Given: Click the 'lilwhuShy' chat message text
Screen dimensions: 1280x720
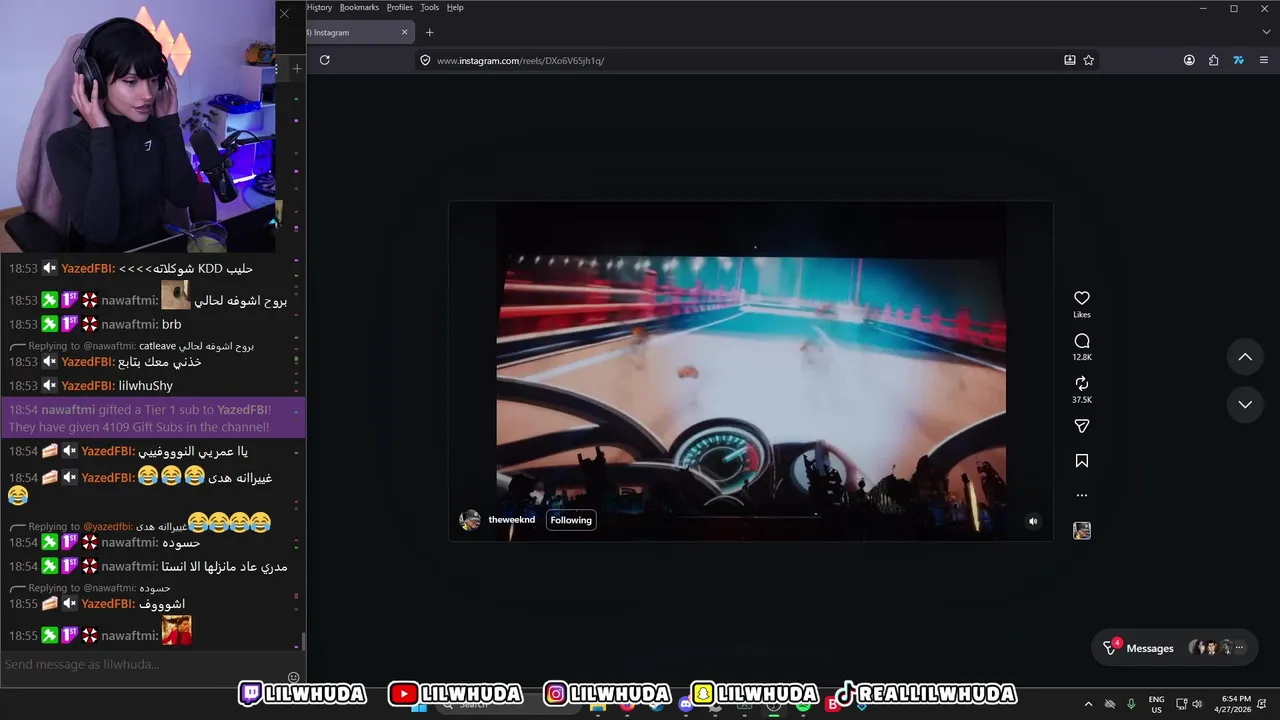Looking at the screenshot, I should (x=146, y=386).
